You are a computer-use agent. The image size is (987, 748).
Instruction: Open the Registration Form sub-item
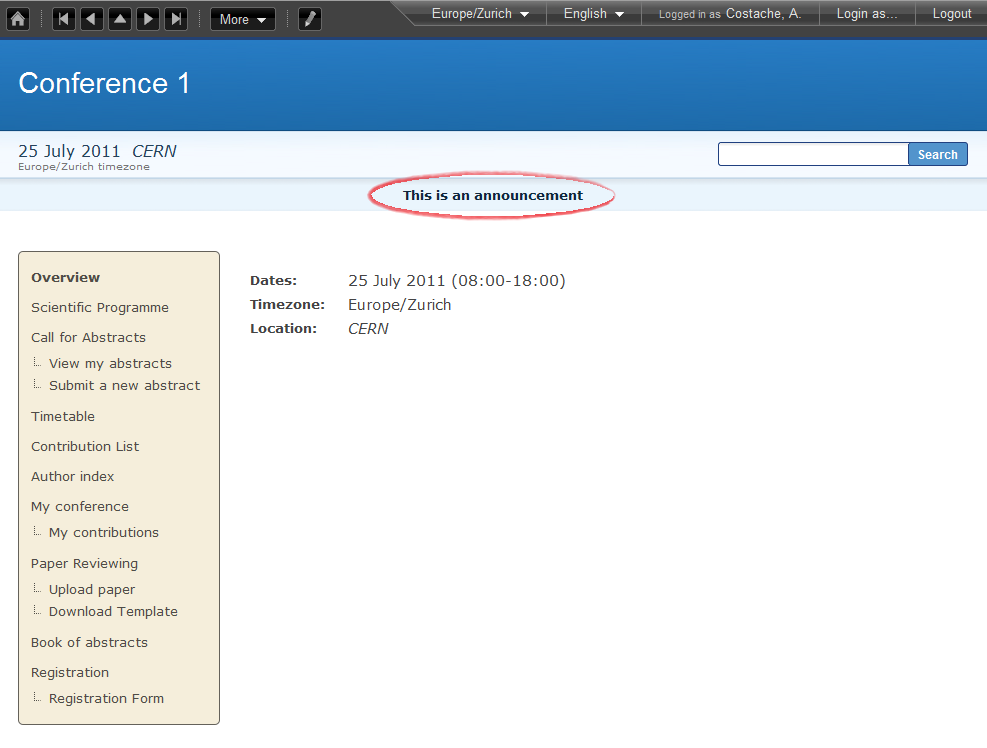point(106,698)
